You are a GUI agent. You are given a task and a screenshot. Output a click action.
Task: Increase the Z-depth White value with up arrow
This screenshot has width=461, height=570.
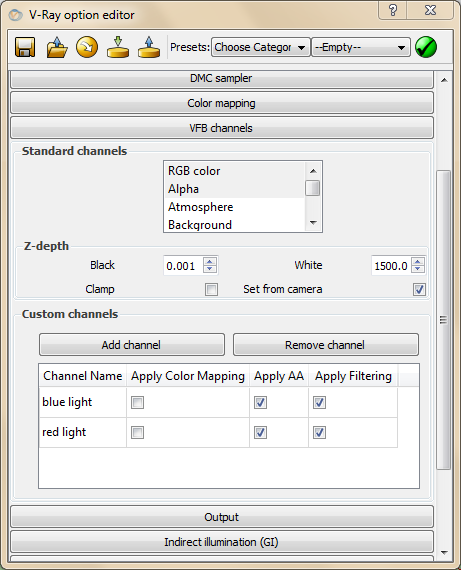tap(418, 261)
